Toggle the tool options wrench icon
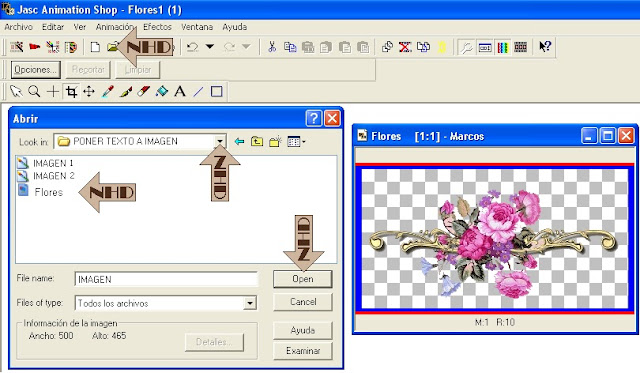The image size is (640, 373). point(466,47)
